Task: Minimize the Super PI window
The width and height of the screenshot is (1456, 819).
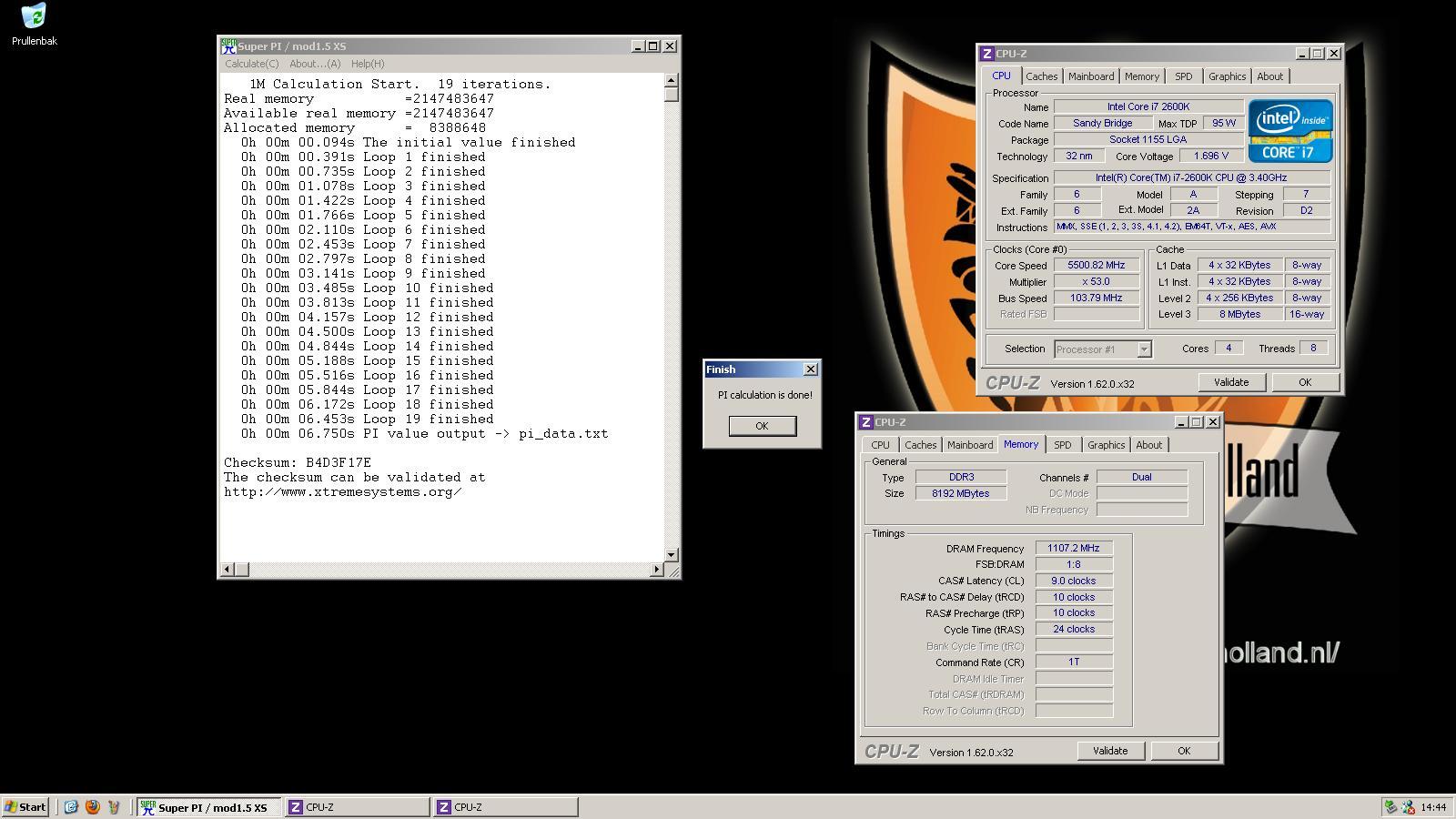Action: [638, 46]
